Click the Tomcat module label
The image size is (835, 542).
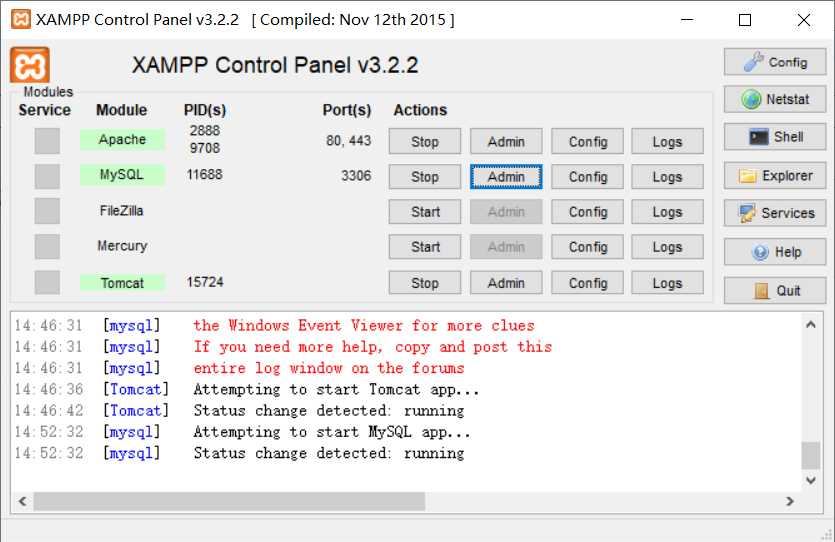point(122,283)
